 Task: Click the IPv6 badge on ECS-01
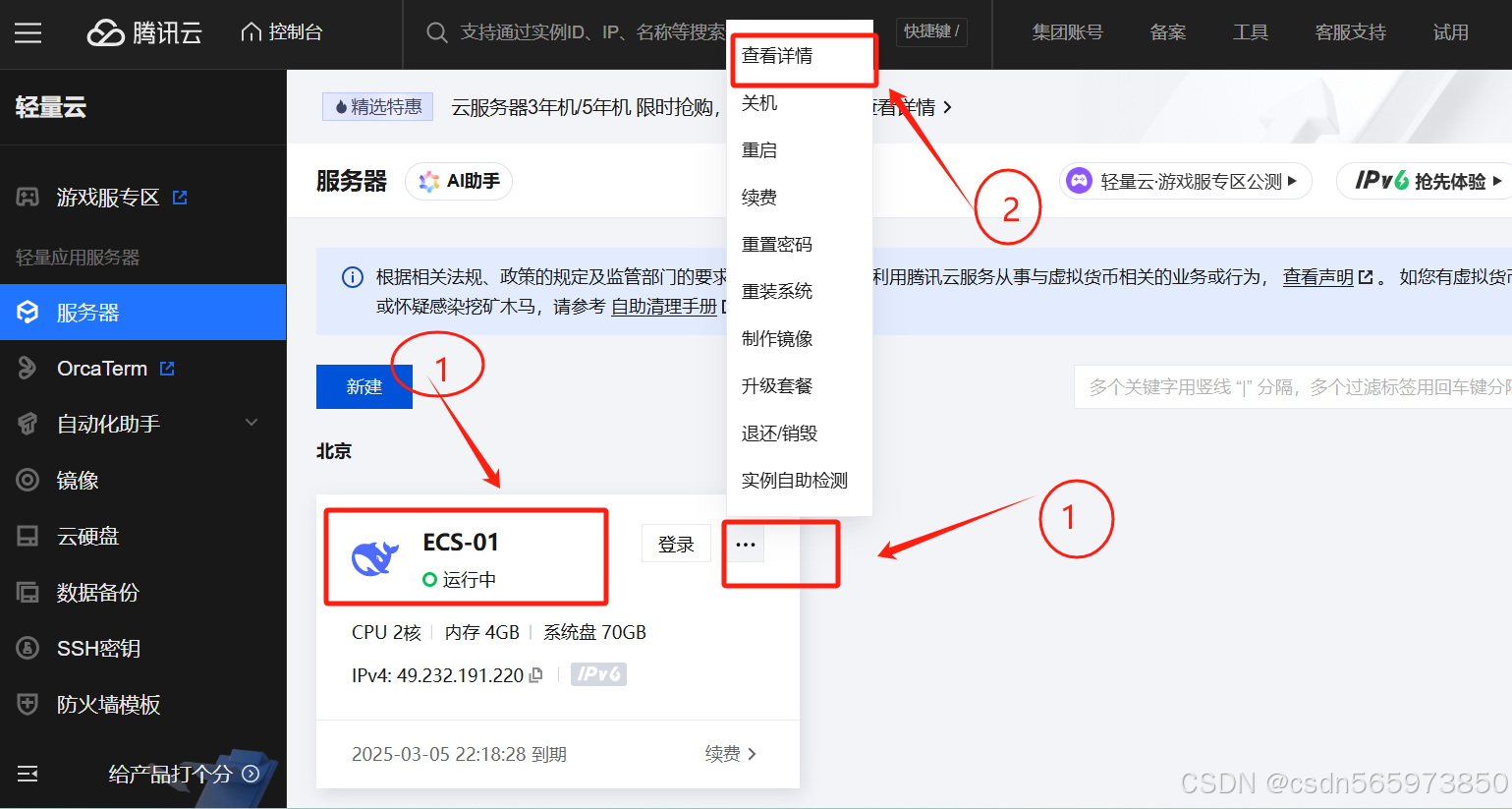[x=598, y=674]
